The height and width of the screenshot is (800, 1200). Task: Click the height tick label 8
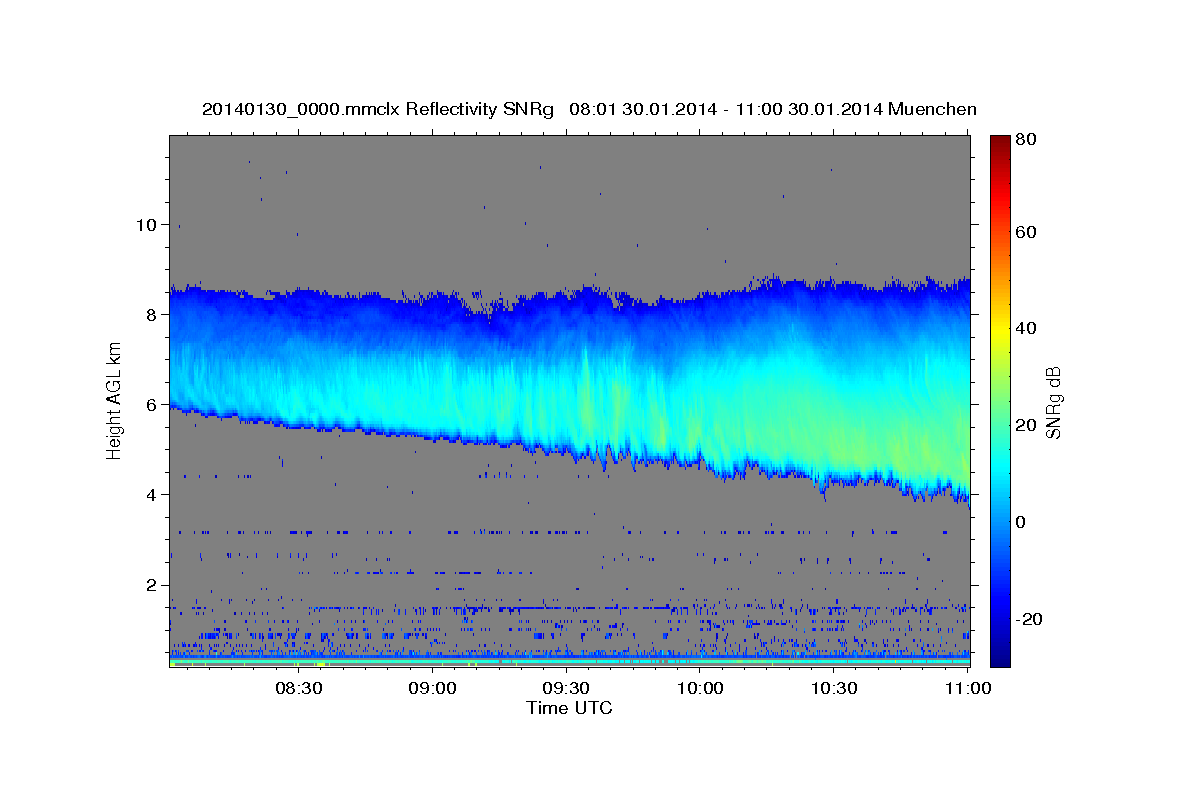coord(150,314)
